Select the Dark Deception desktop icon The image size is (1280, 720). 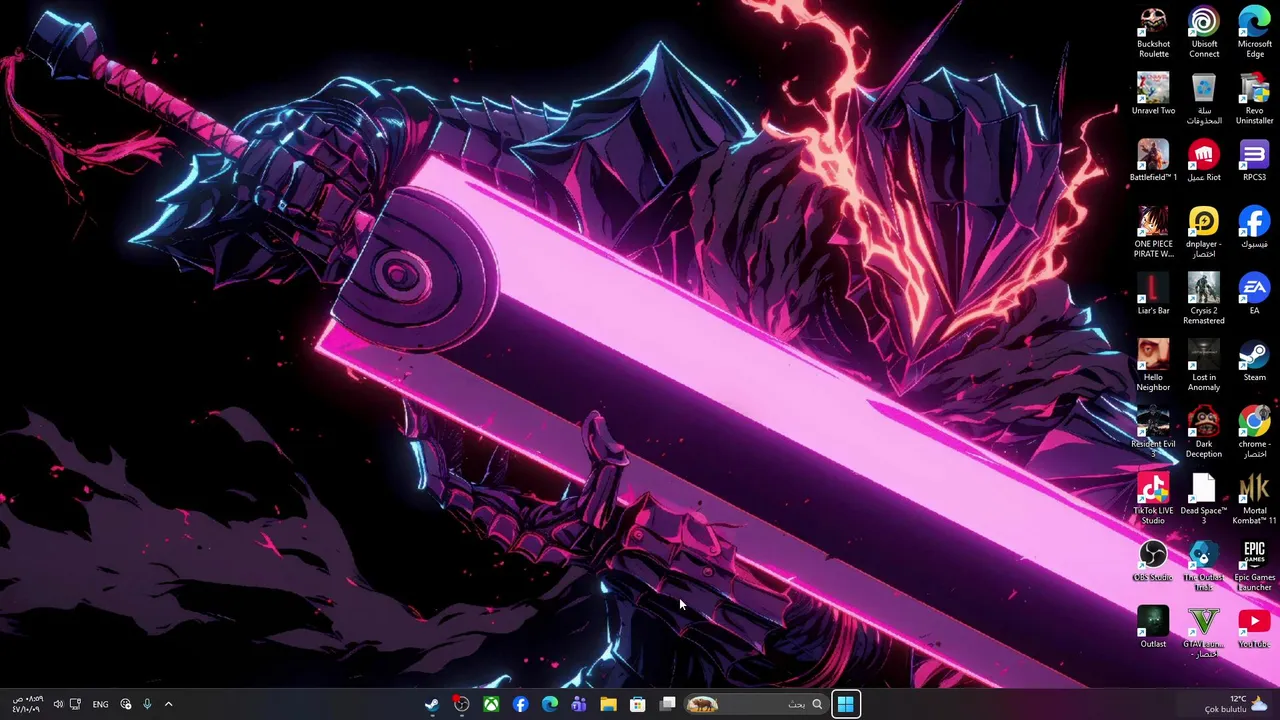pyautogui.click(x=1204, y=433)
